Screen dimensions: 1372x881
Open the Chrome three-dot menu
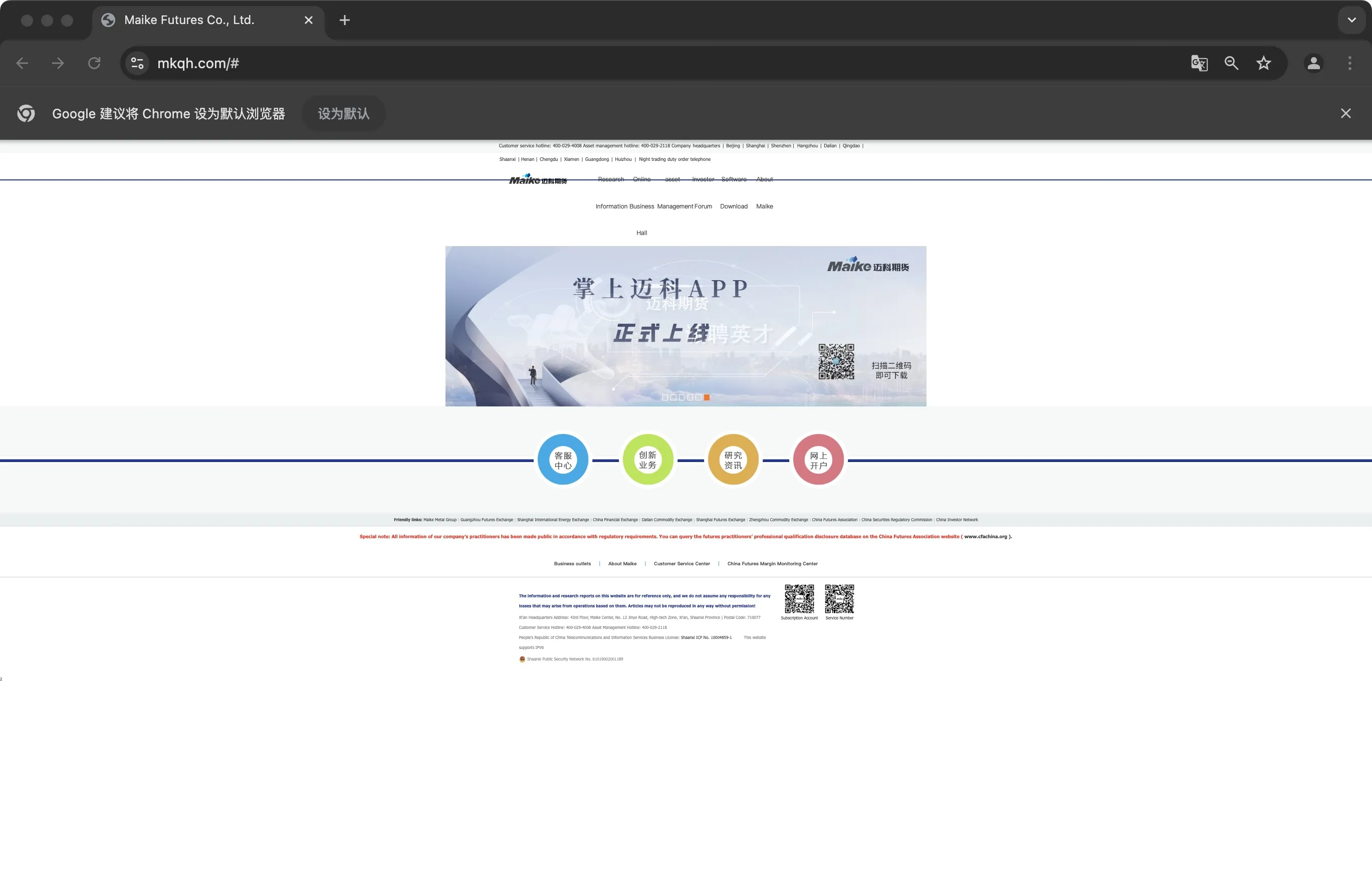[1349, 63]
